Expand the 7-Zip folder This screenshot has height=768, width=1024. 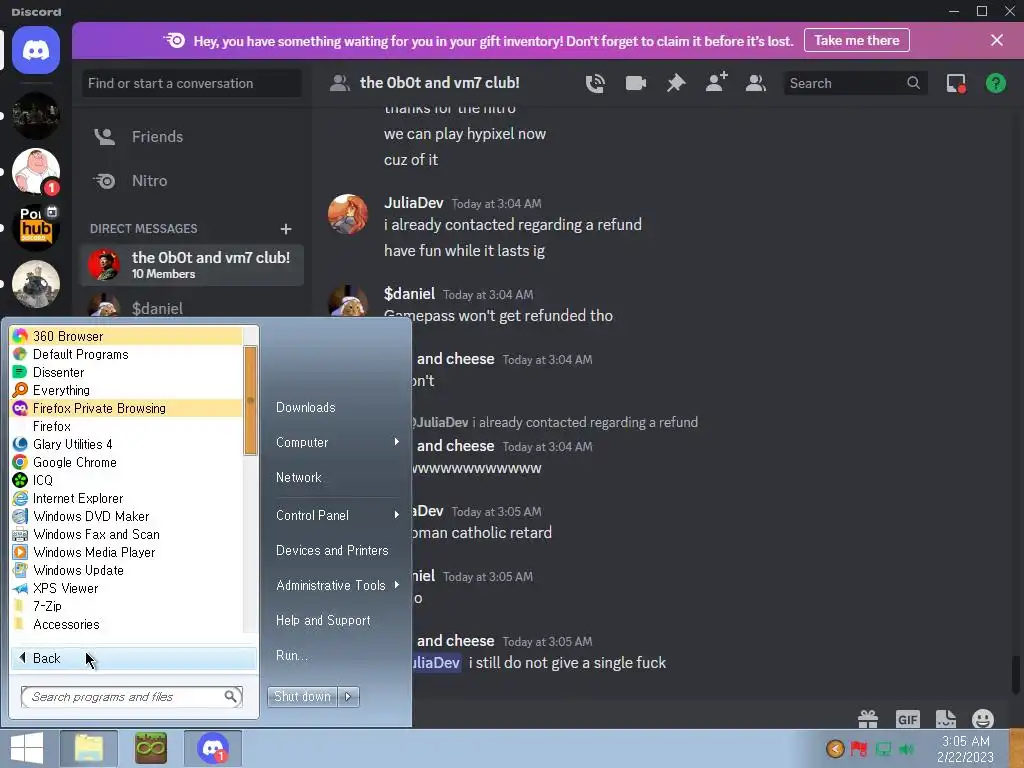(126, 607)
